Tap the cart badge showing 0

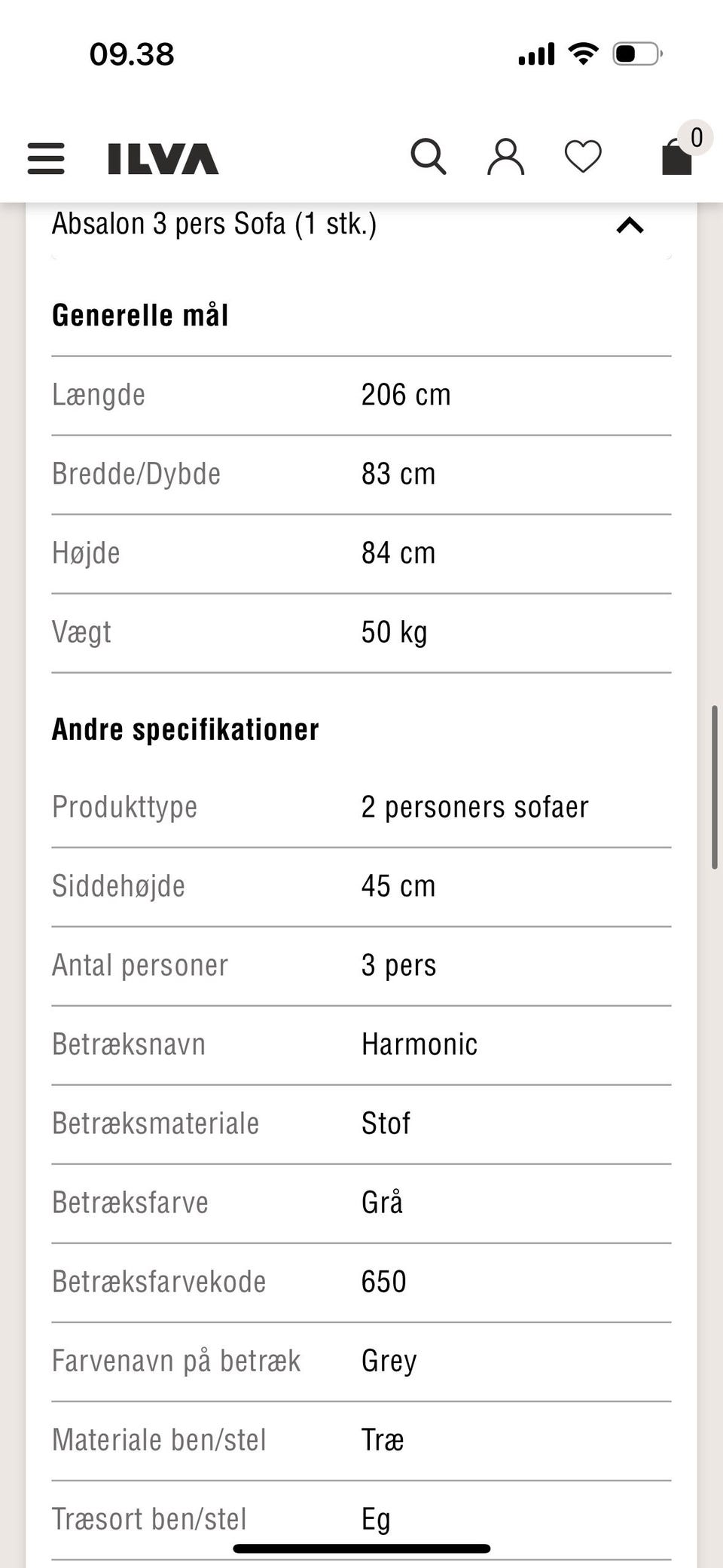[x=695, y=137]
